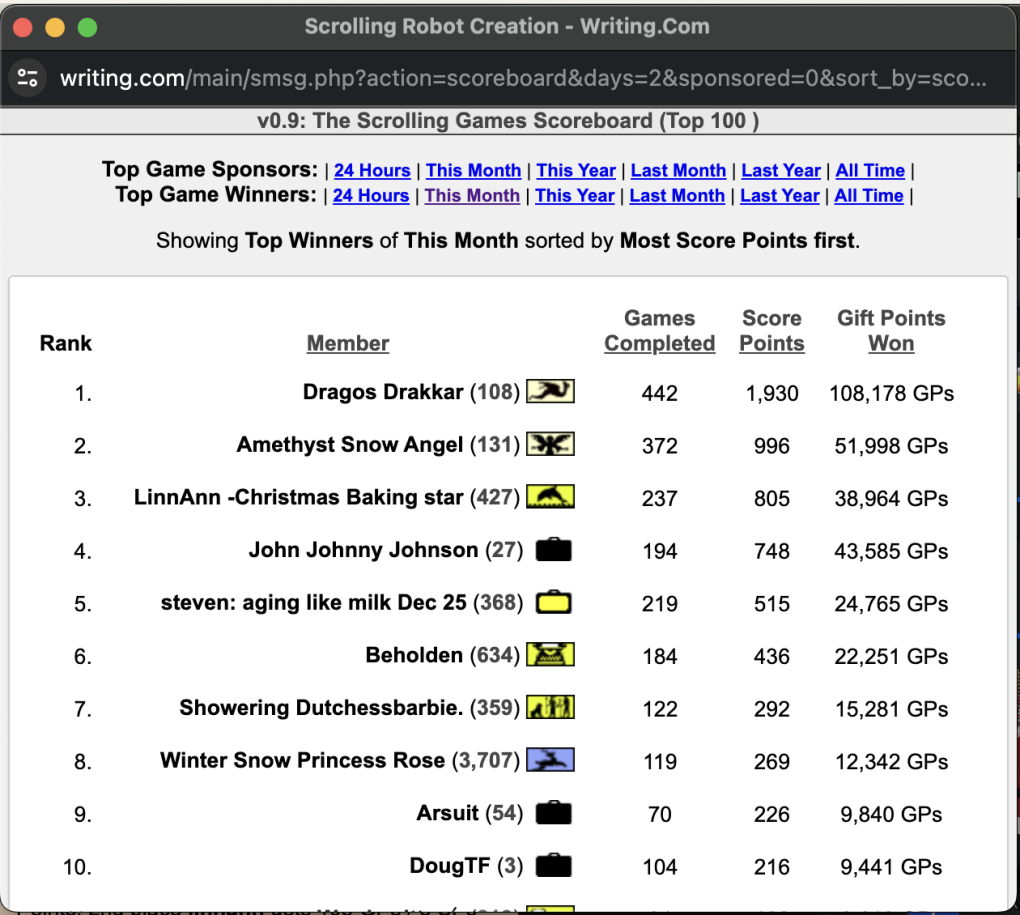The image size is (1020, 915).
Task: Click Showering Dutchessbarbie's yellow case icon
Action: (x=550, y=708)
